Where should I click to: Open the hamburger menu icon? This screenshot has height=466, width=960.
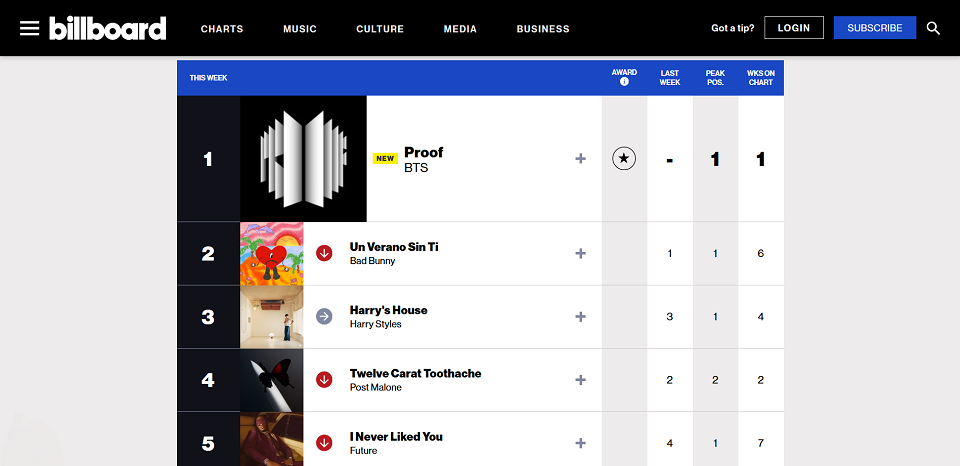[30, 28]
